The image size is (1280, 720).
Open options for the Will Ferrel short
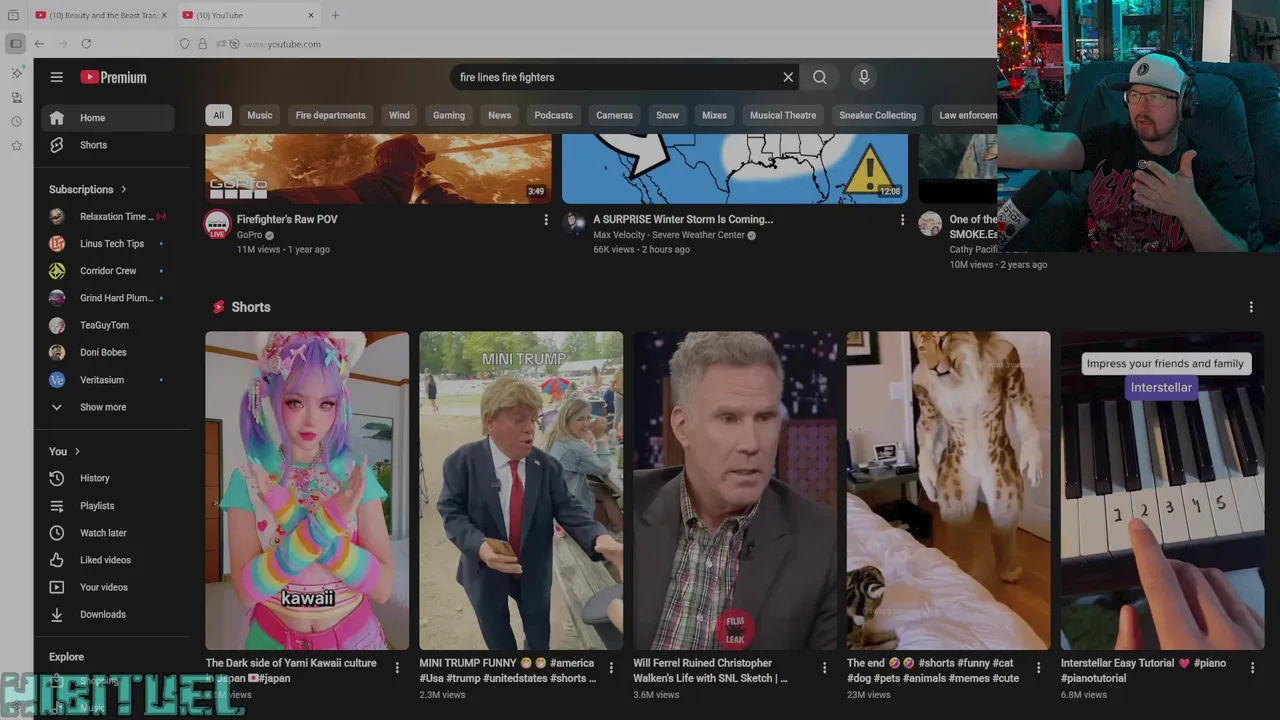click(825, 668)
